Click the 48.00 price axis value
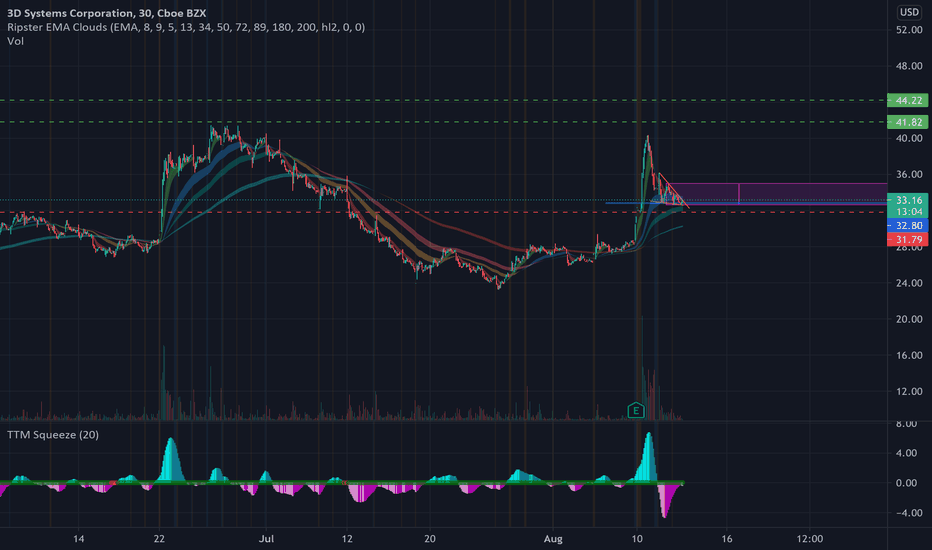Viewport: 932px width, 550px height. 909,66
